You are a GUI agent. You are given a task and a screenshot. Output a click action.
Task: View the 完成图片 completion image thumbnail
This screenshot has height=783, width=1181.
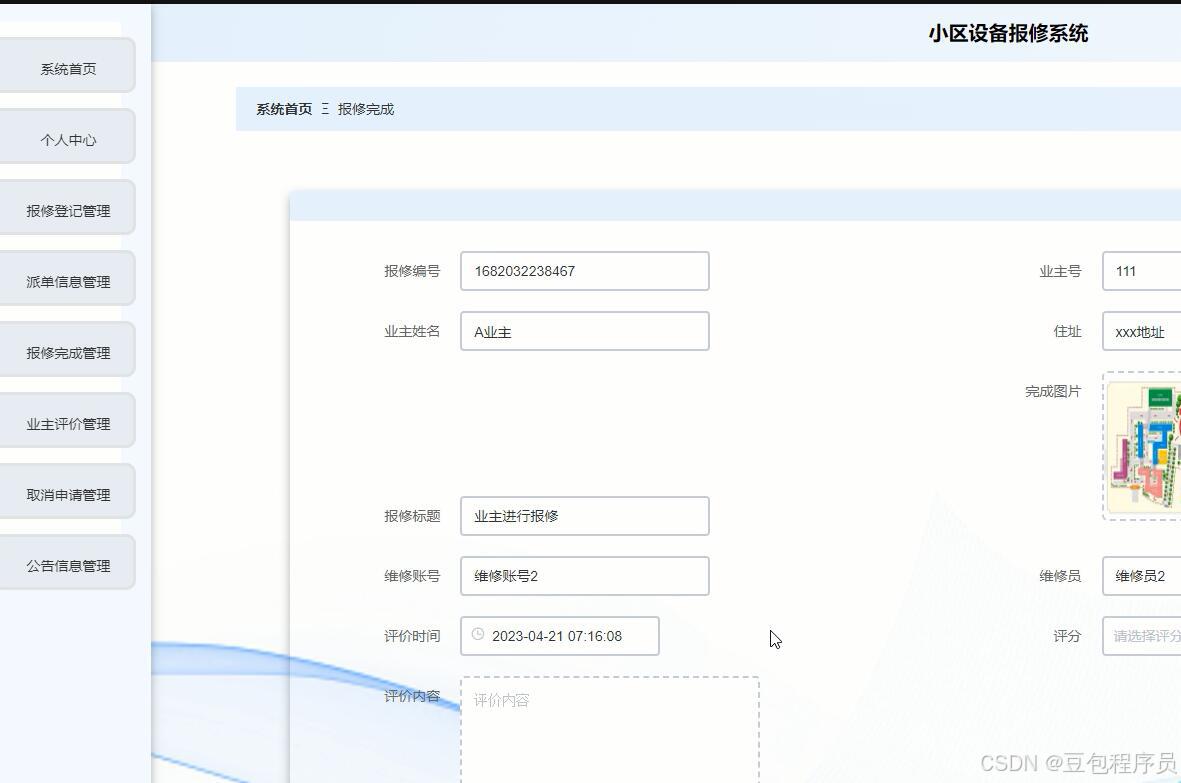tap(1145, 448)
